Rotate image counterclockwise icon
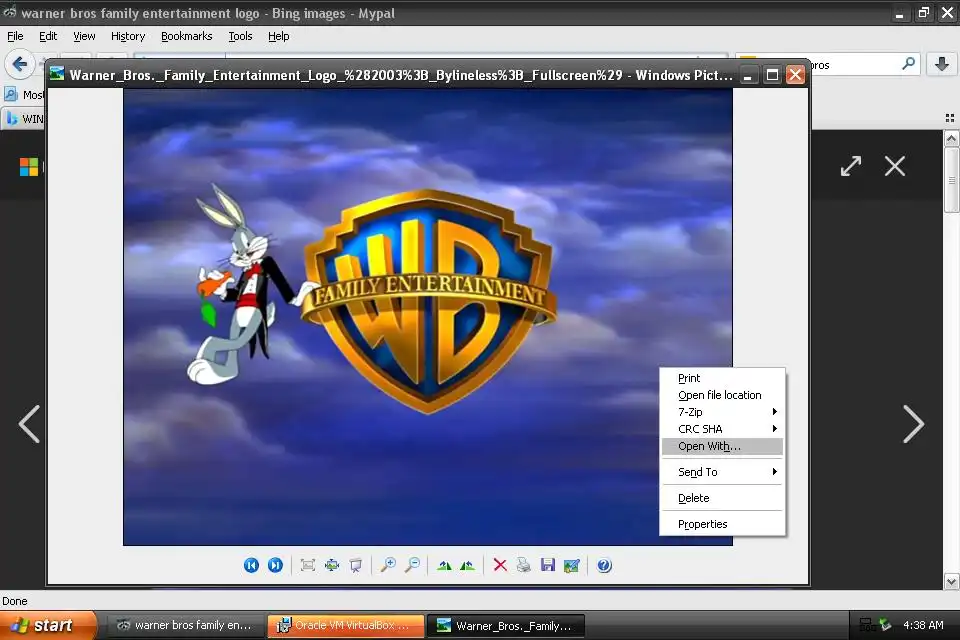 pos(468,565)
